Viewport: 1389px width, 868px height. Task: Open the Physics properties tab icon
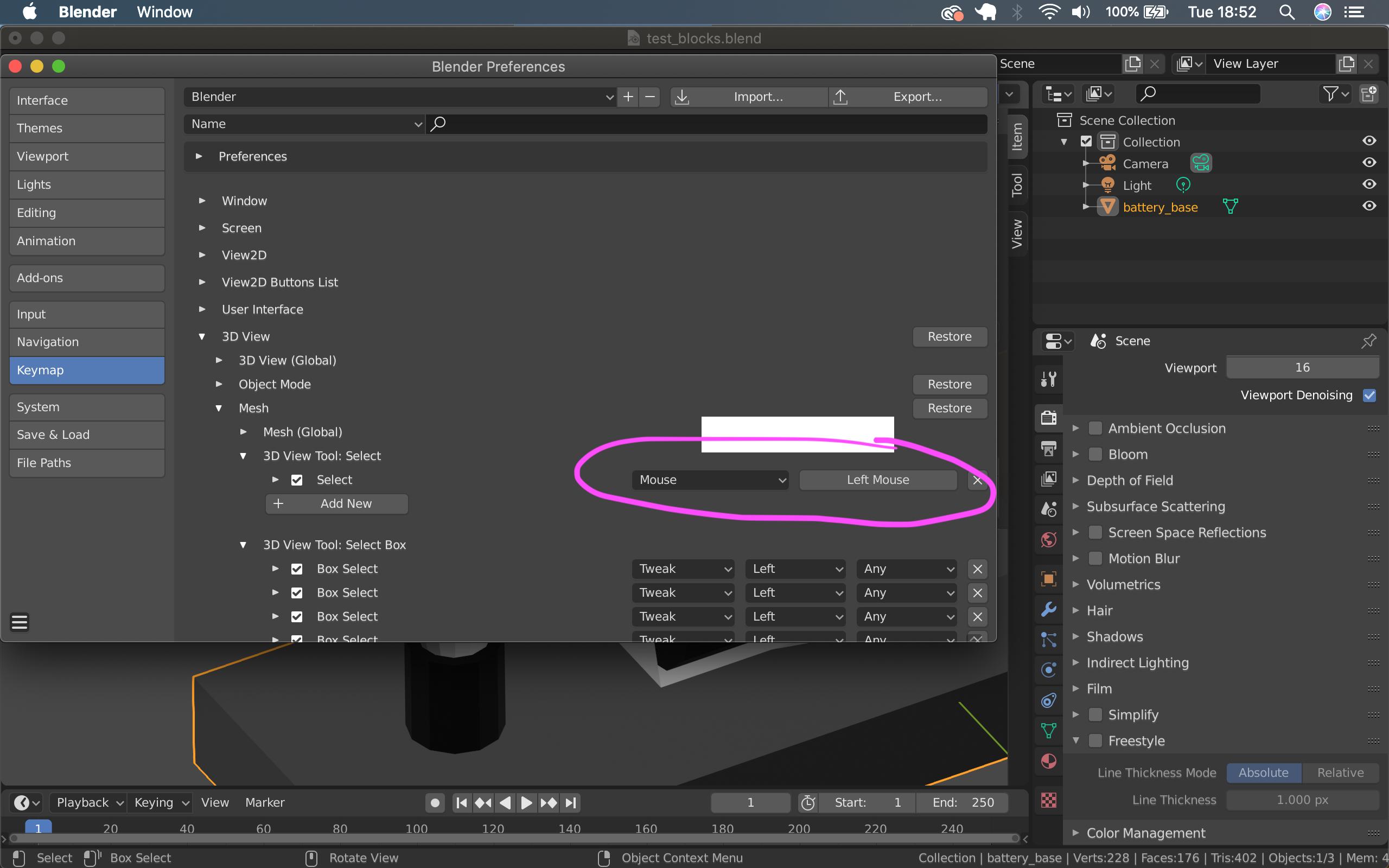point(1049,670)
